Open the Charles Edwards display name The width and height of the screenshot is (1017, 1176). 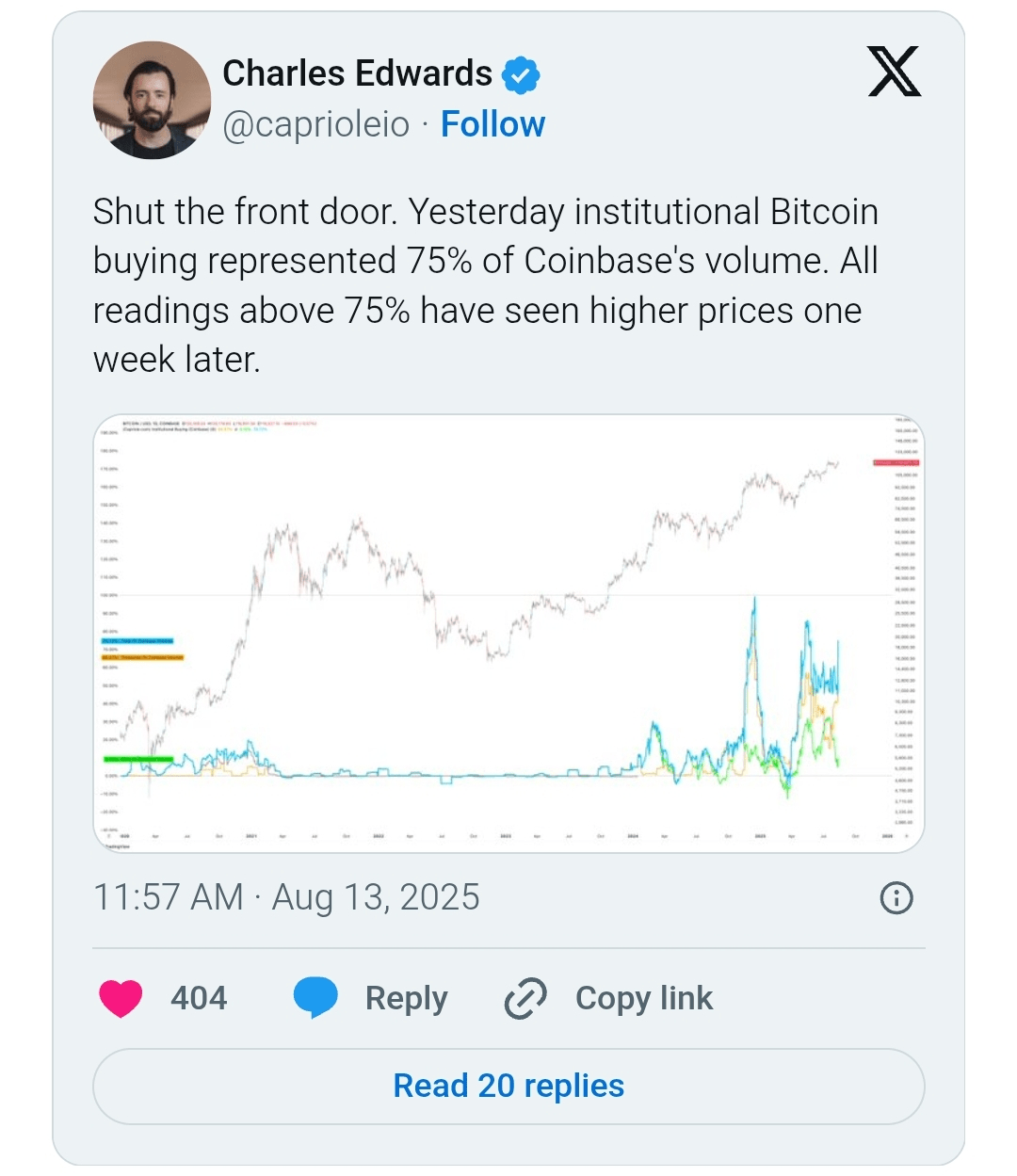[357, 73]
